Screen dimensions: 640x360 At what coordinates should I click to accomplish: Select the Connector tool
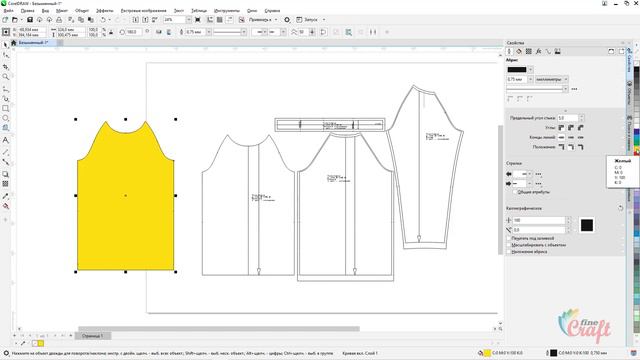[x=6, y=162]
